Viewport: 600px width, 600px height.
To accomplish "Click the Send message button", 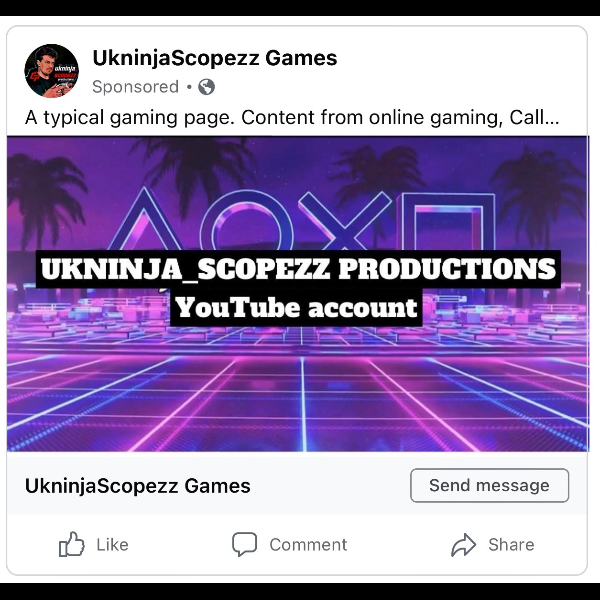I will click(489, 485).
